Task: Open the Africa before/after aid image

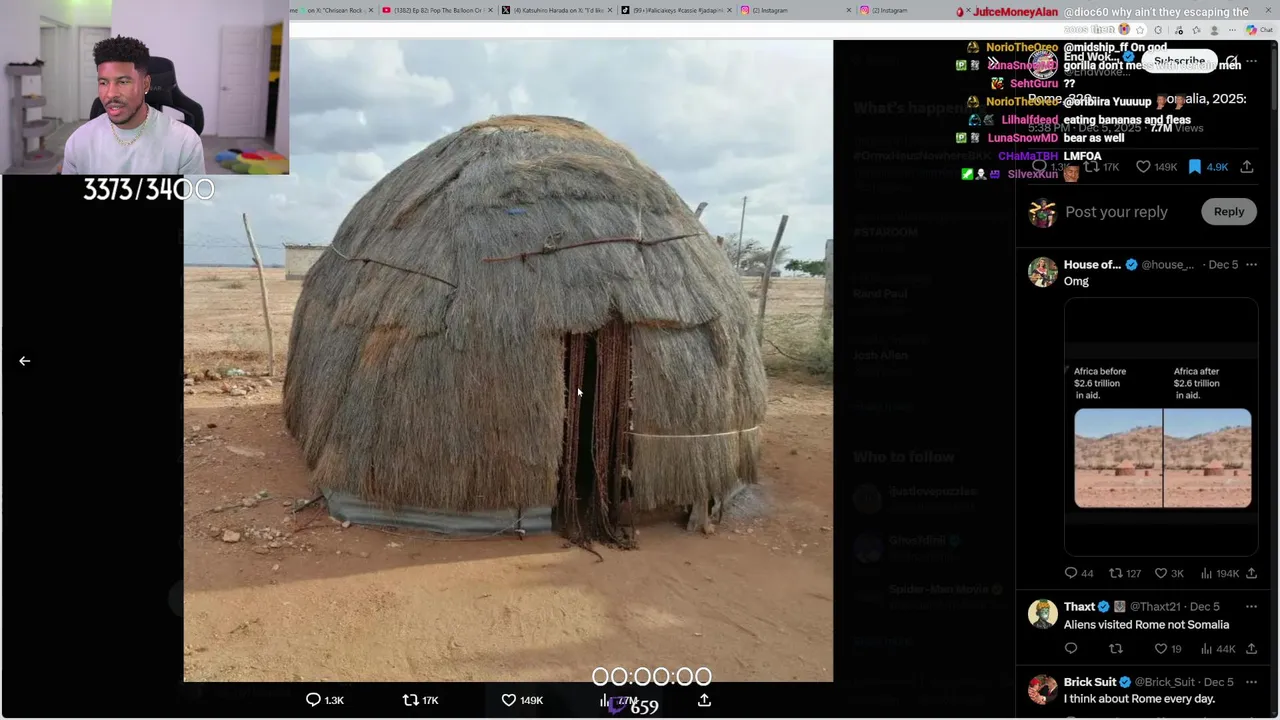Action: coord(1161,426)
